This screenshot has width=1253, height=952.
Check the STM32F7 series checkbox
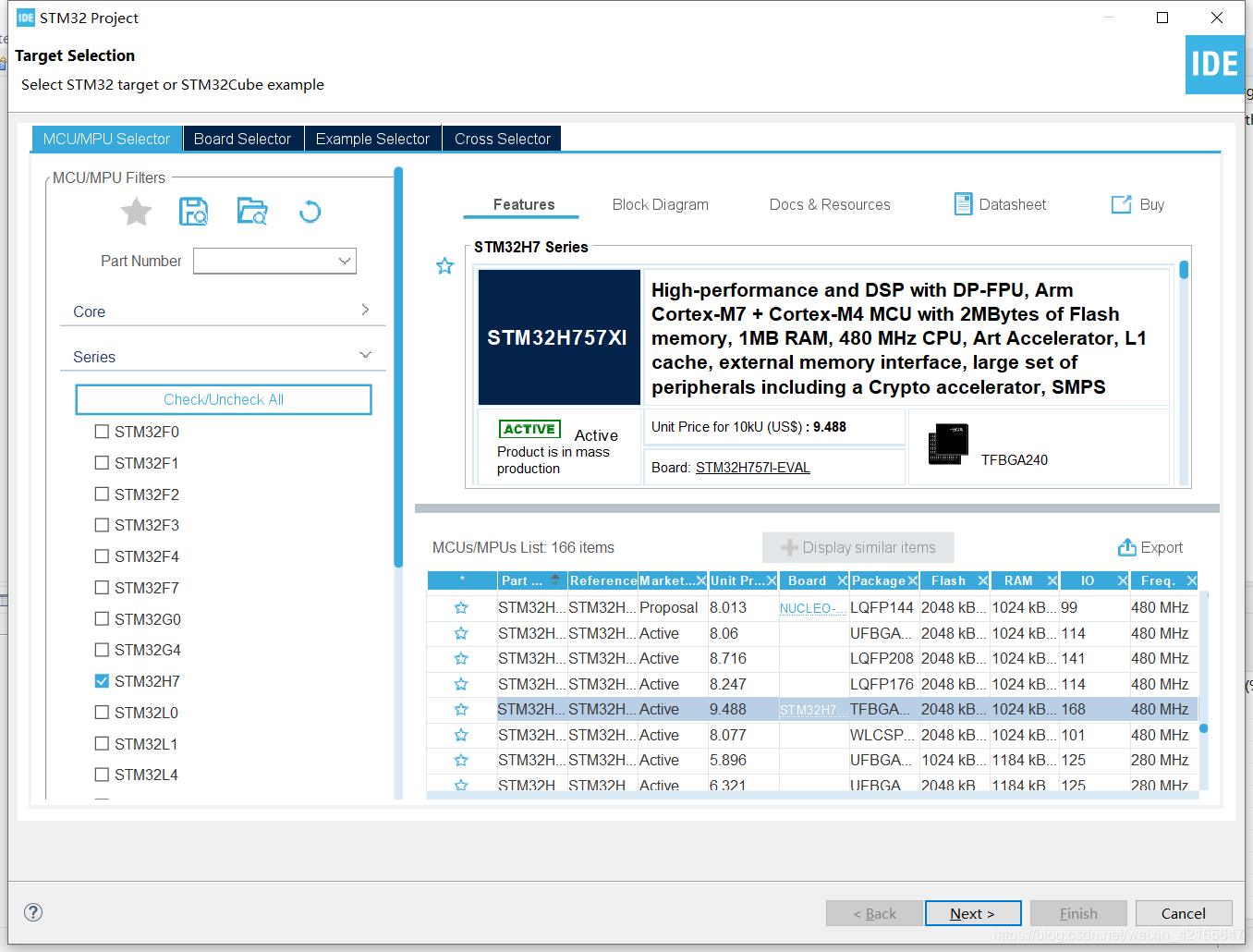click(x=102, y=587)
